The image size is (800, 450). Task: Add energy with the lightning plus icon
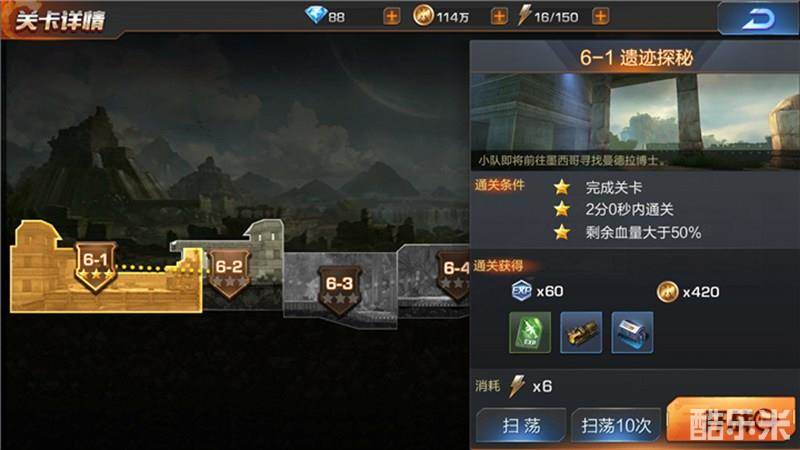click(x=600, y=17)
